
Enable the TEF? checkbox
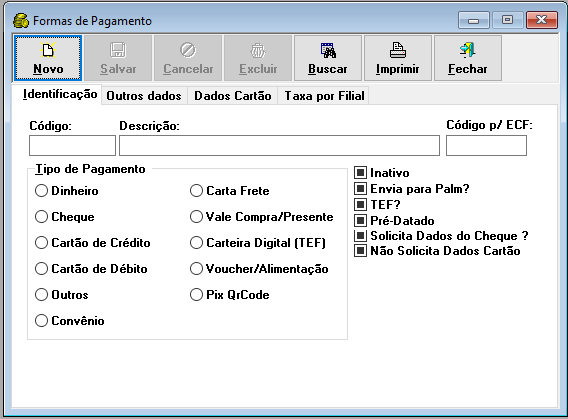tap(360, 205)
